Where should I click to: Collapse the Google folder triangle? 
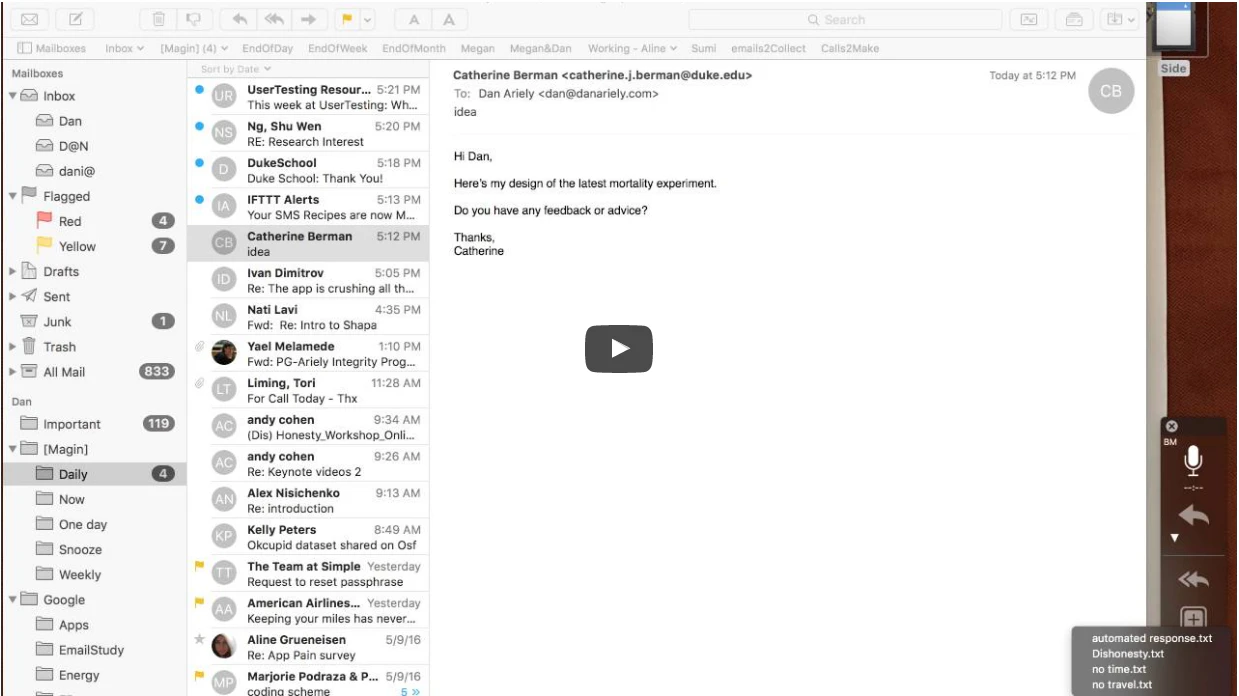(x=13, y=599)
